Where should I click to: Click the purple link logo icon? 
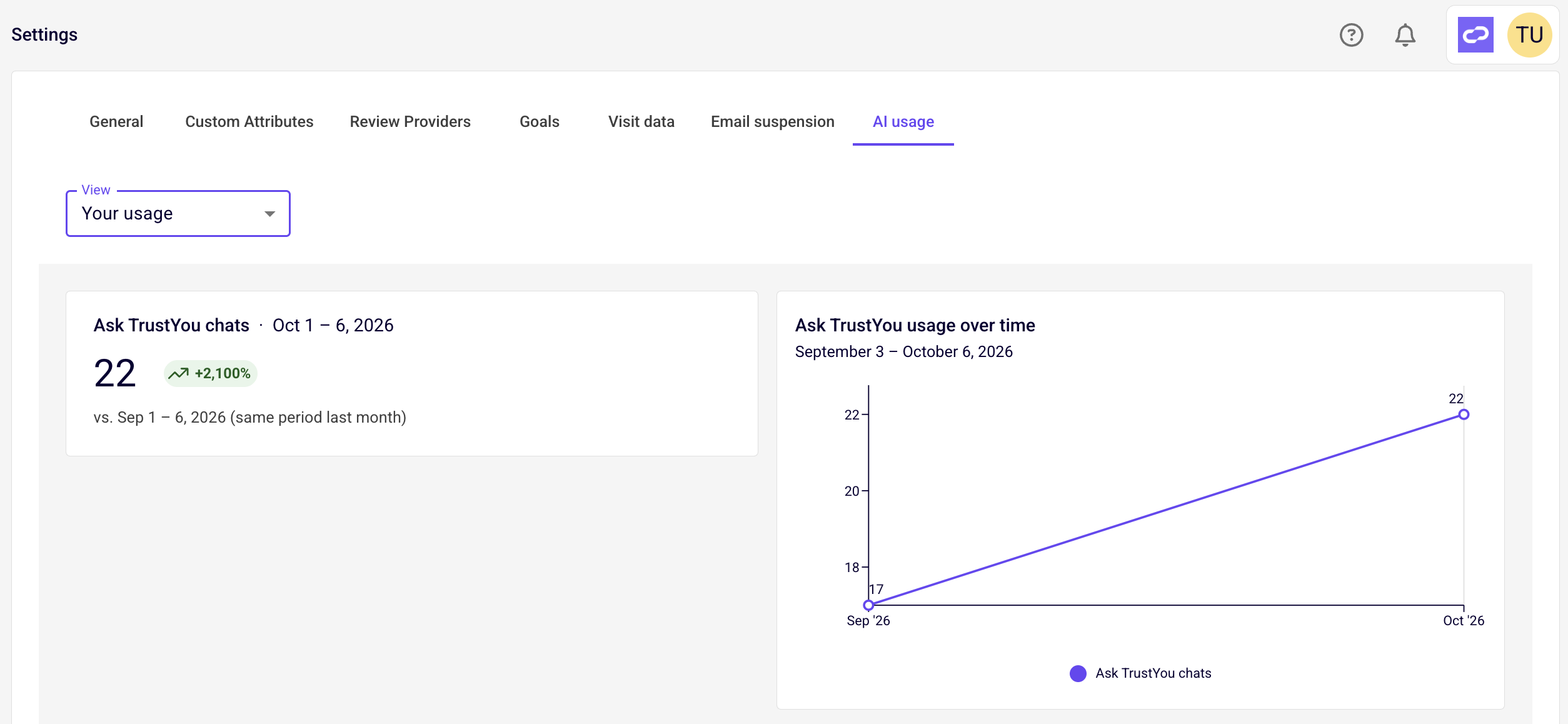click(x=1475, y=35)
